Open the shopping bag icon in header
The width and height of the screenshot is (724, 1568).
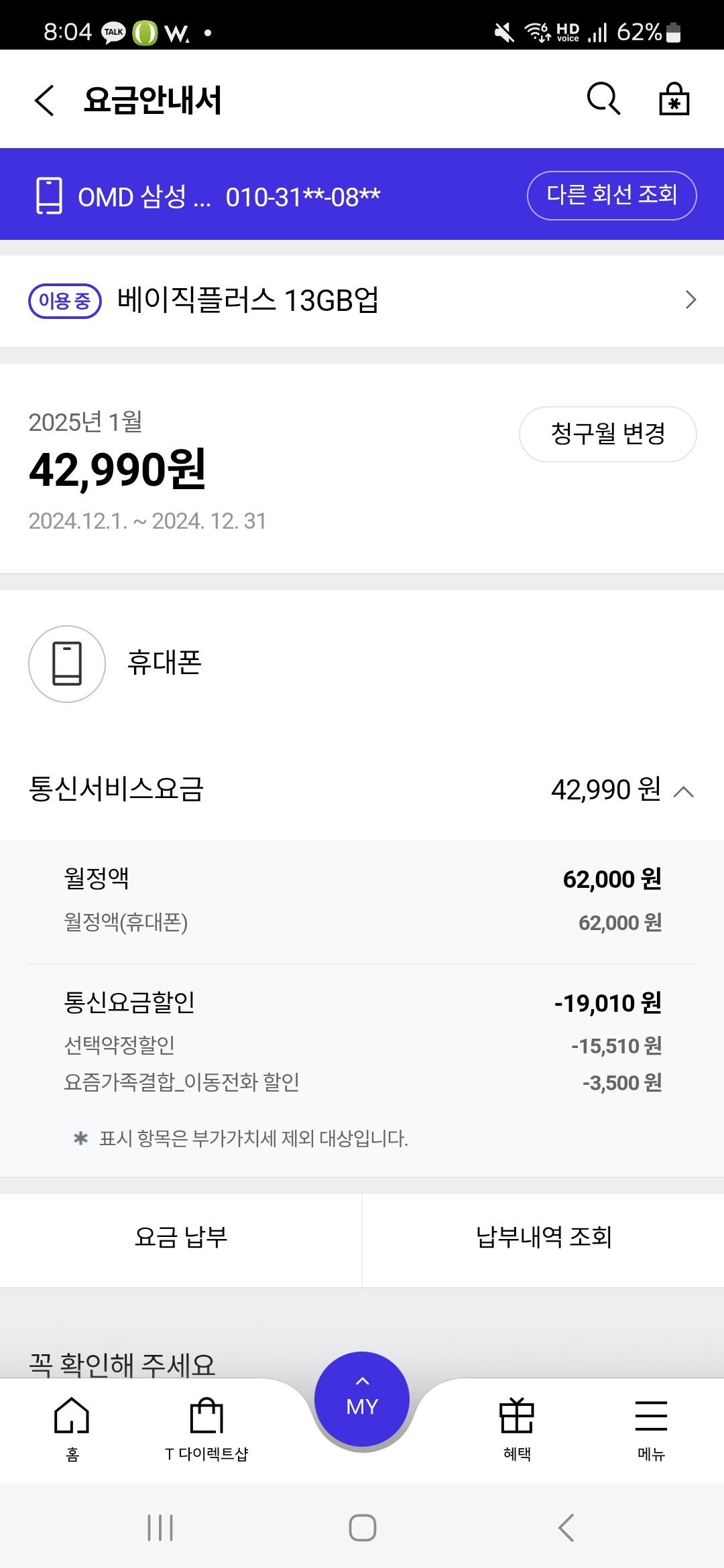coord(674,99)
